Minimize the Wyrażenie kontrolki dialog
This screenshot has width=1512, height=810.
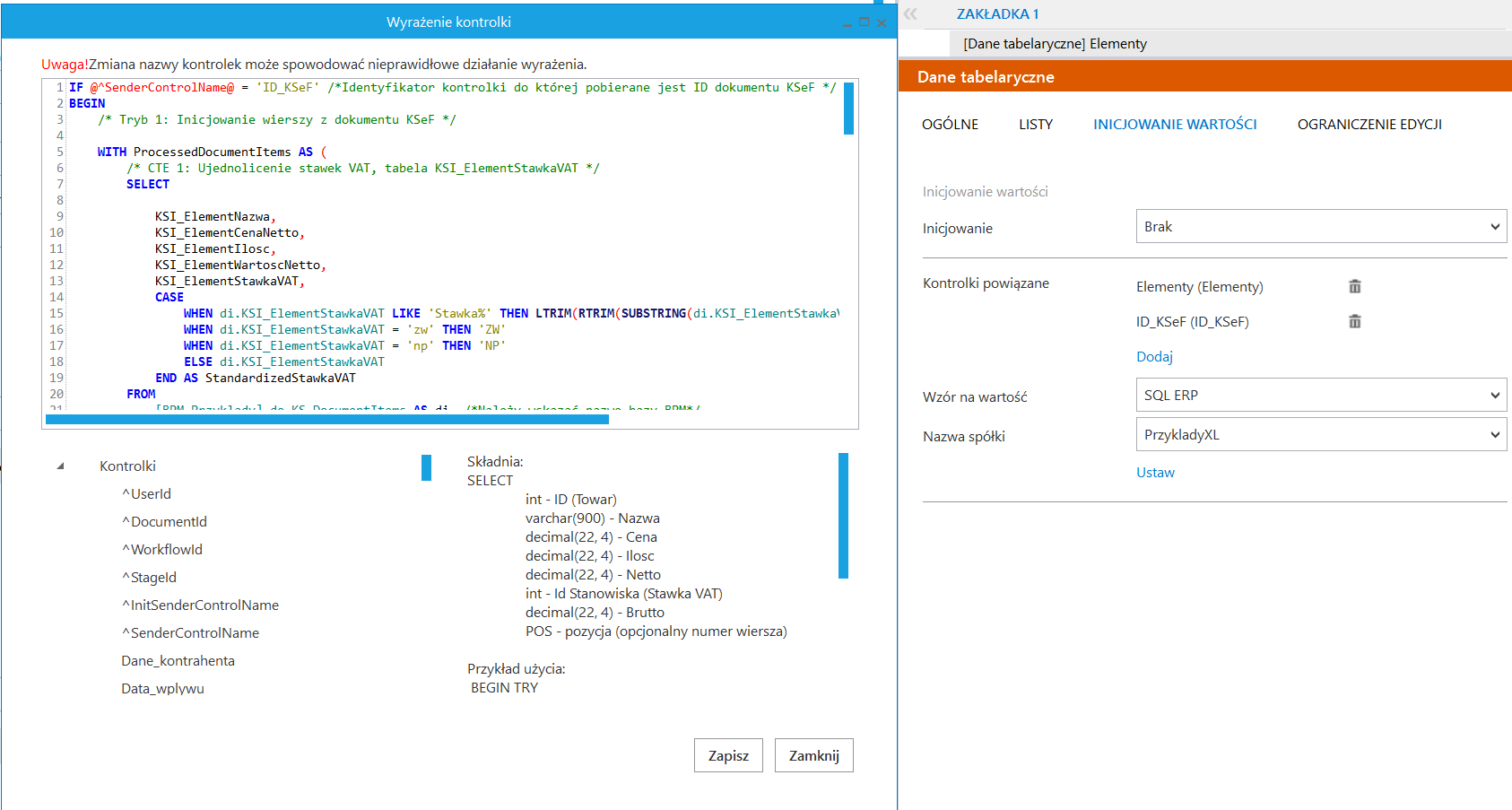click(x=847, y=22)
